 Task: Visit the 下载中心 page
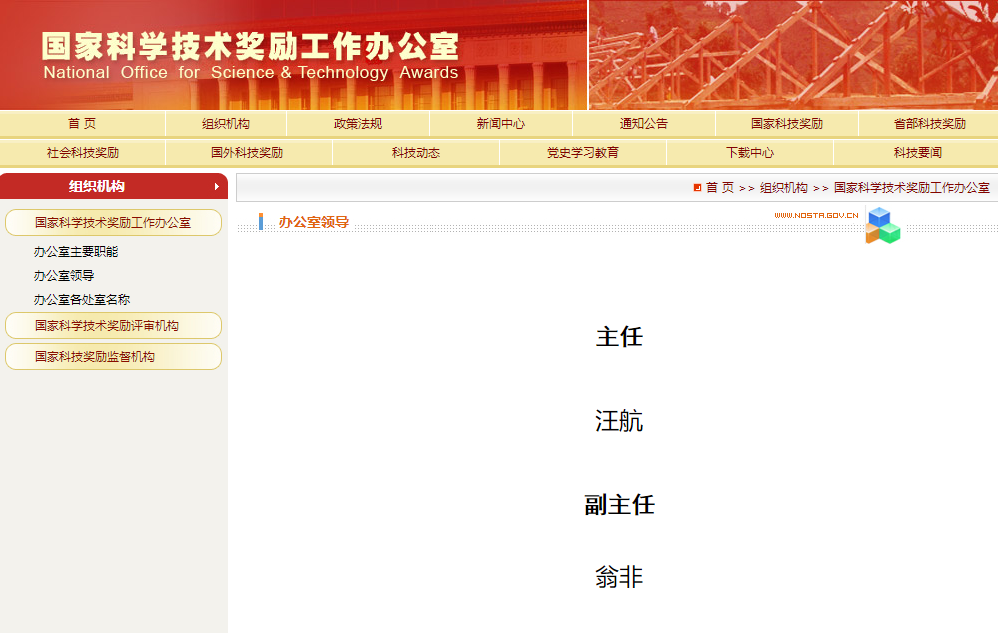point(750,153)
